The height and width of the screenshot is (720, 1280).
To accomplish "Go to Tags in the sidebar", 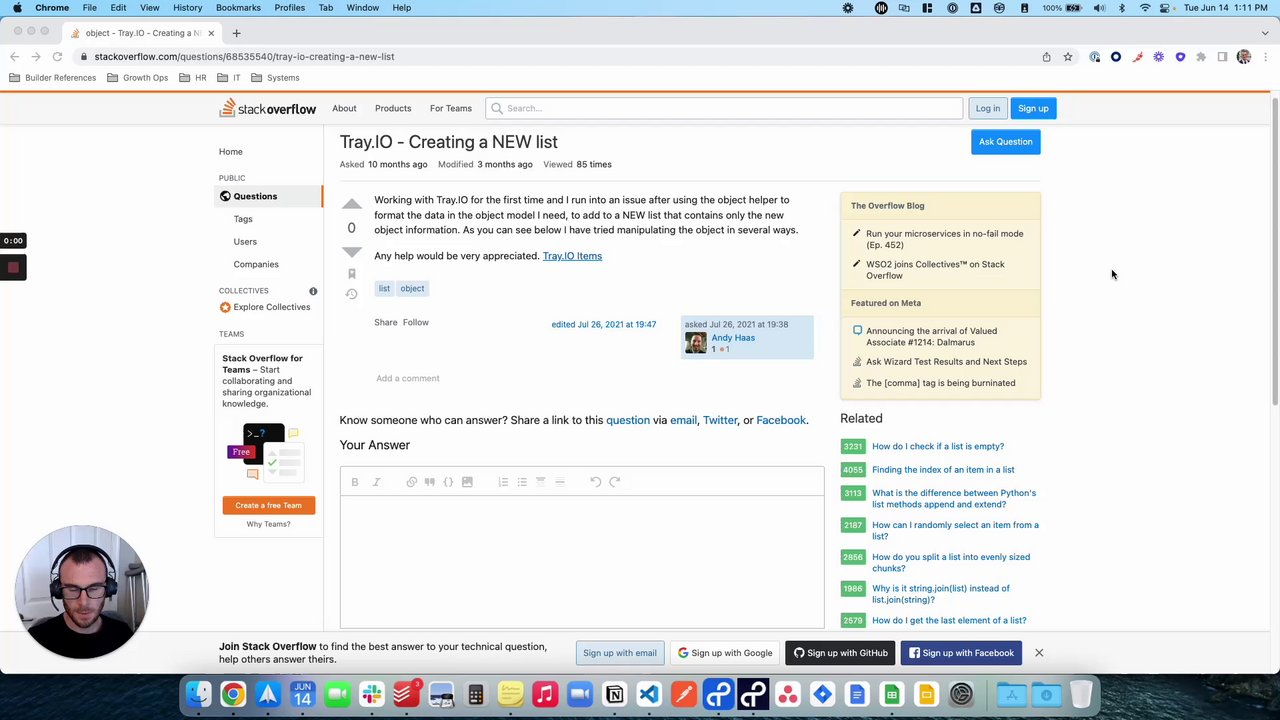I will pyautogui.click(x=243, y=219).
